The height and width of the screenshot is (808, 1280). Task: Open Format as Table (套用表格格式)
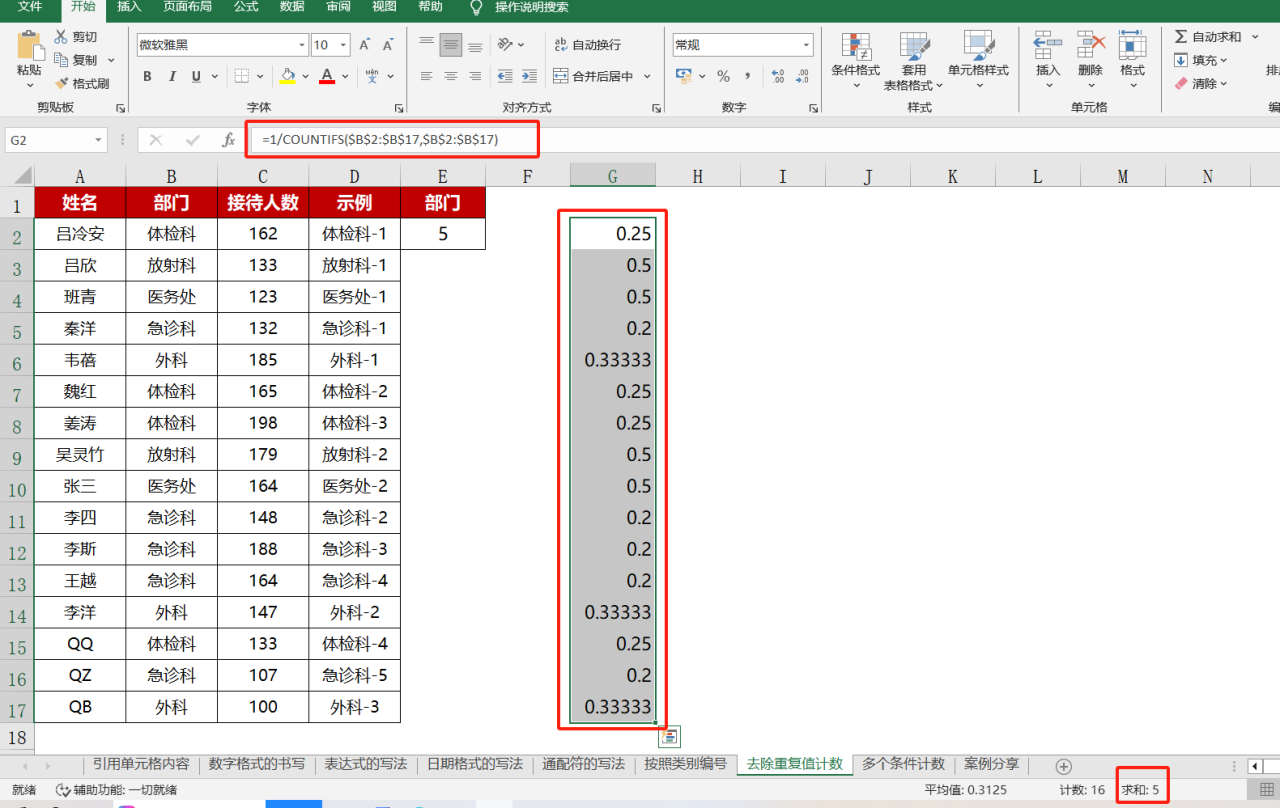point(913,59)
